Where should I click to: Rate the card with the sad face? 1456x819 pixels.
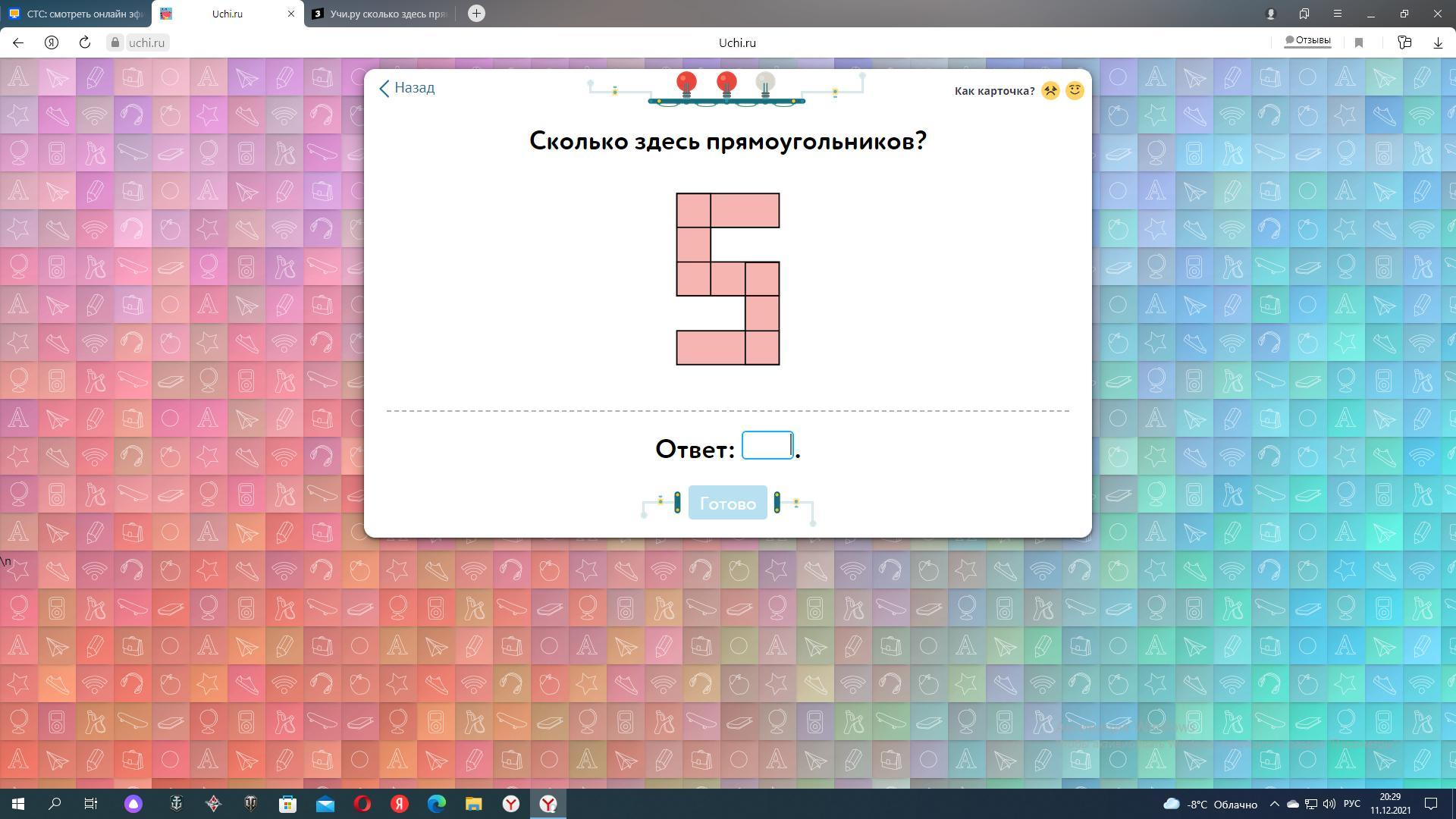1050,91
